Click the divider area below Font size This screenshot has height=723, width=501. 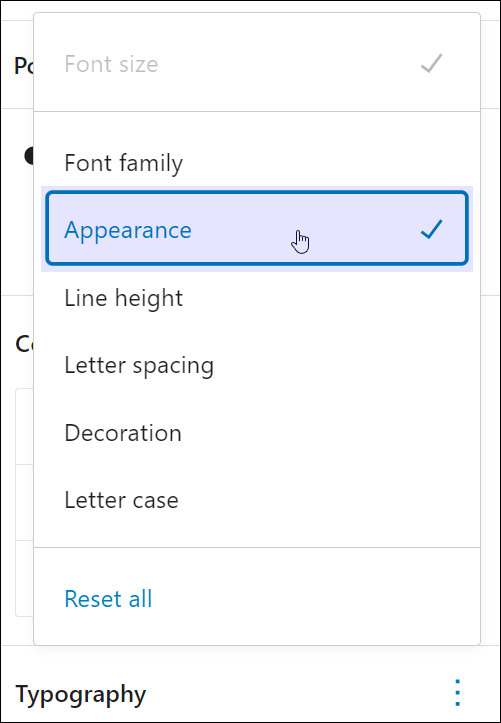pyautogui.click(x=257, y=111)
